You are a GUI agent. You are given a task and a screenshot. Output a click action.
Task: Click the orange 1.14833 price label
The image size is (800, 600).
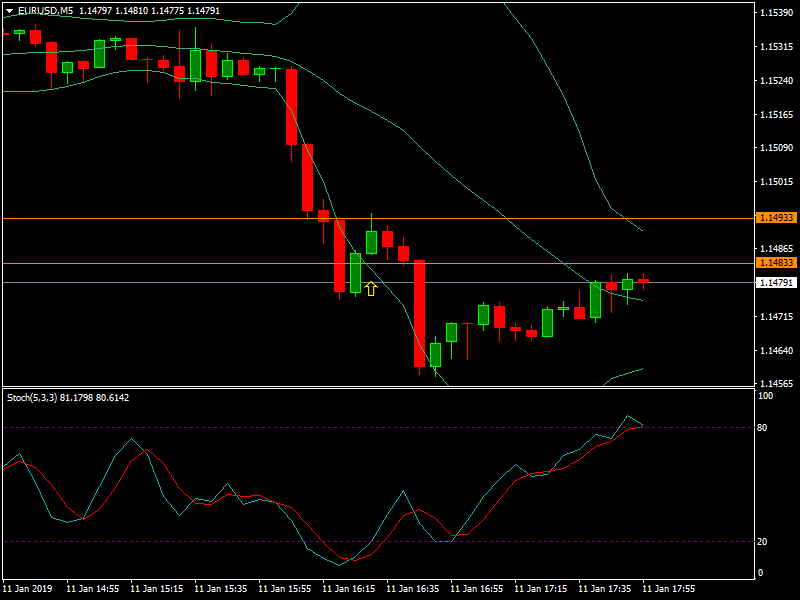pyautogui.click(x=776, y=263)
